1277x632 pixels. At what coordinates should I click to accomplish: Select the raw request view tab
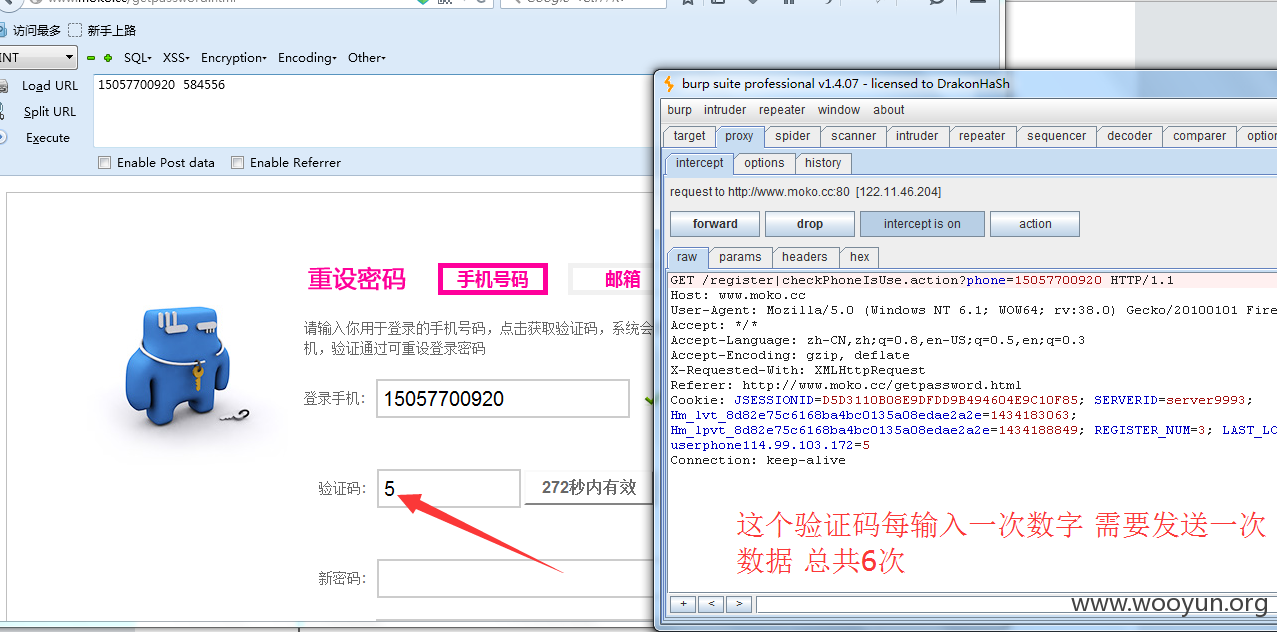[x=687, y=257]
